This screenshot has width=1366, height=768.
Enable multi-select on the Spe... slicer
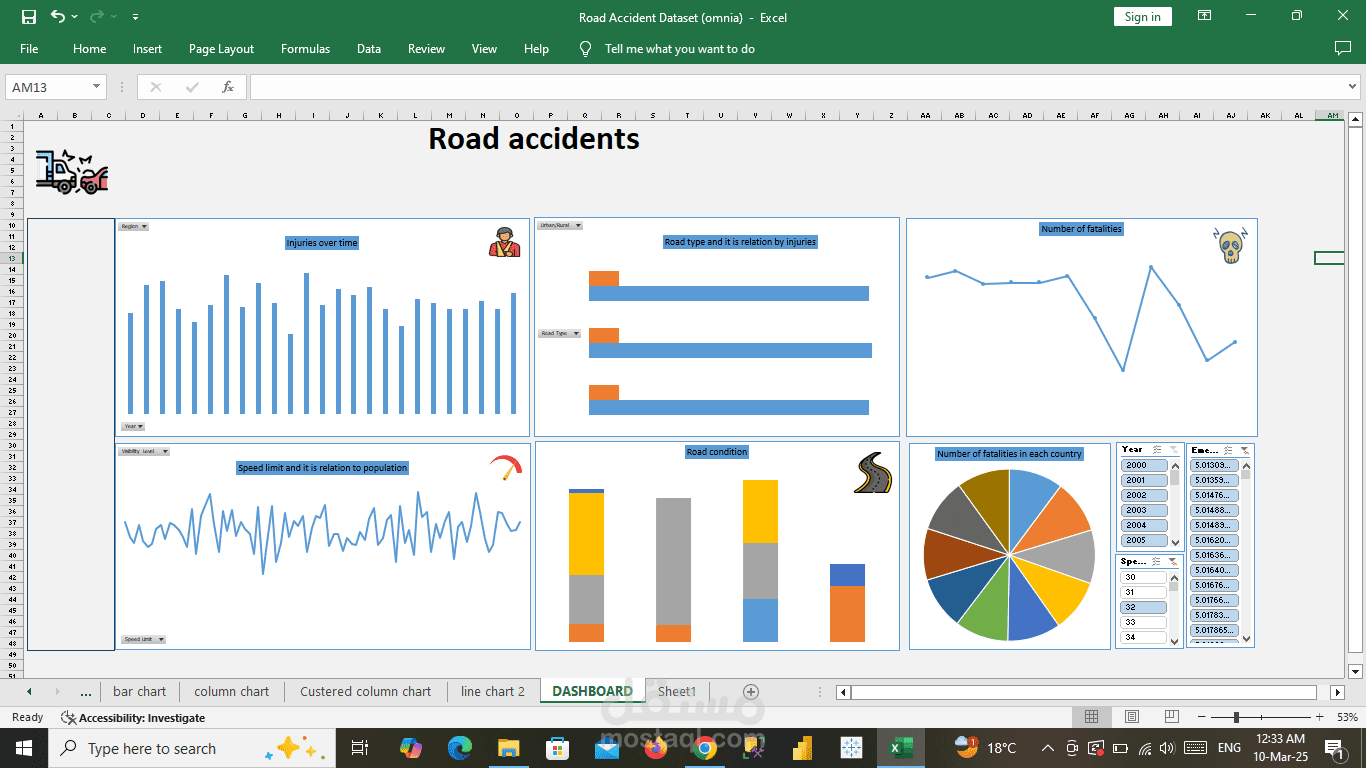point(1157,562)
